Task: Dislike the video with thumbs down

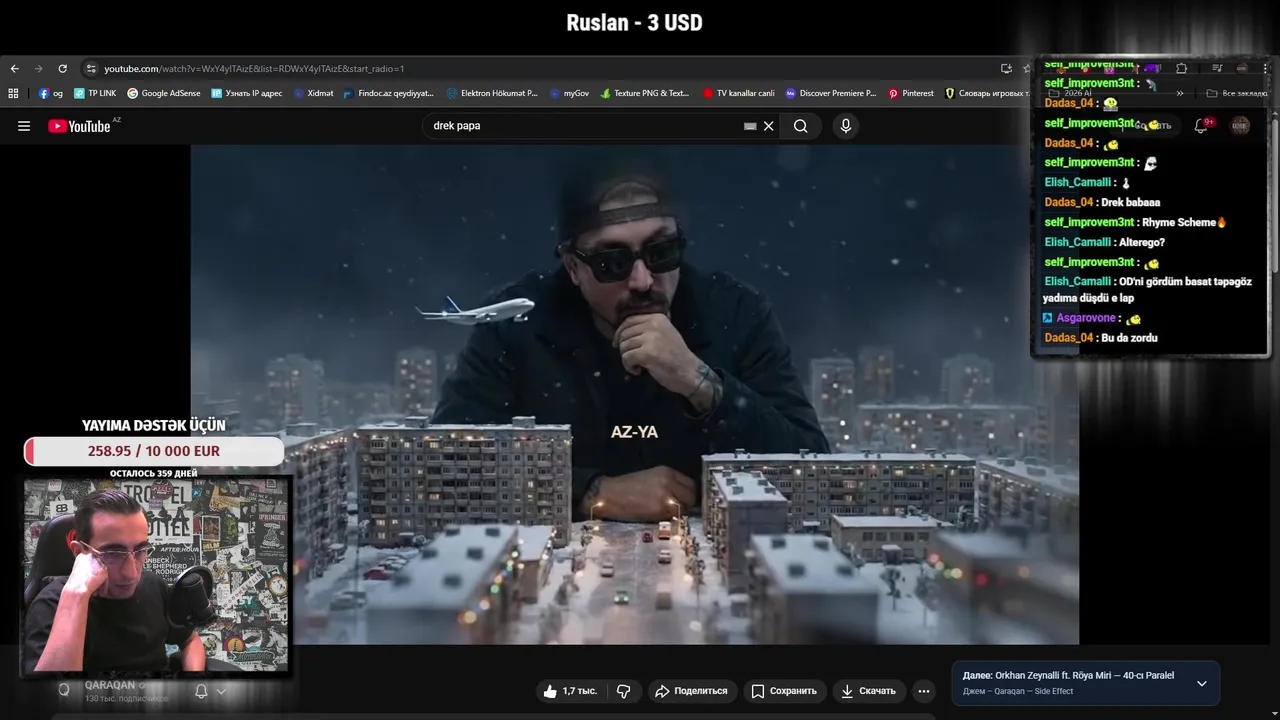Action: [623, 691]
